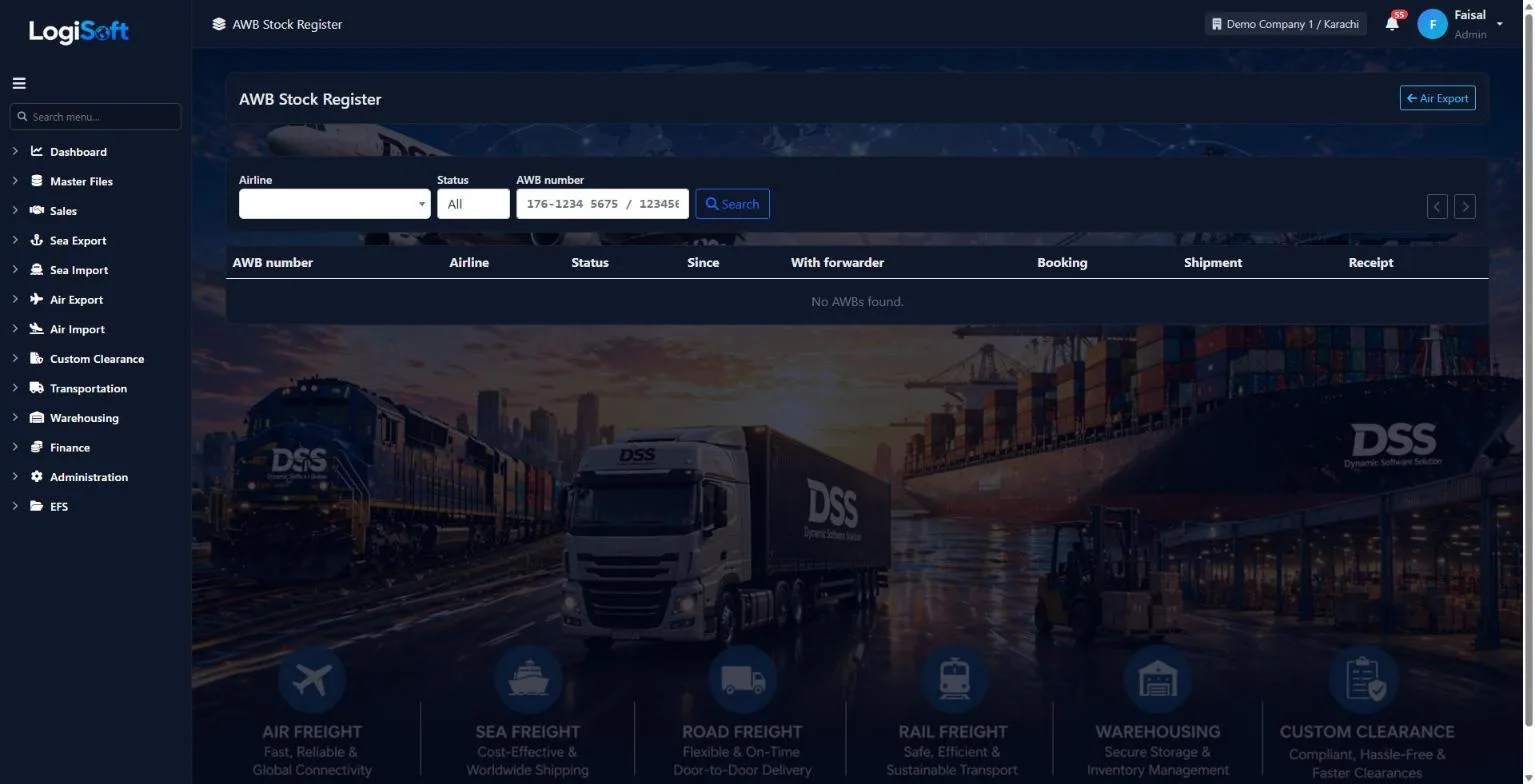Open the notifications bell icon
The width and height of the screenshot is (1535, 784).
[x=1392, y=24]
